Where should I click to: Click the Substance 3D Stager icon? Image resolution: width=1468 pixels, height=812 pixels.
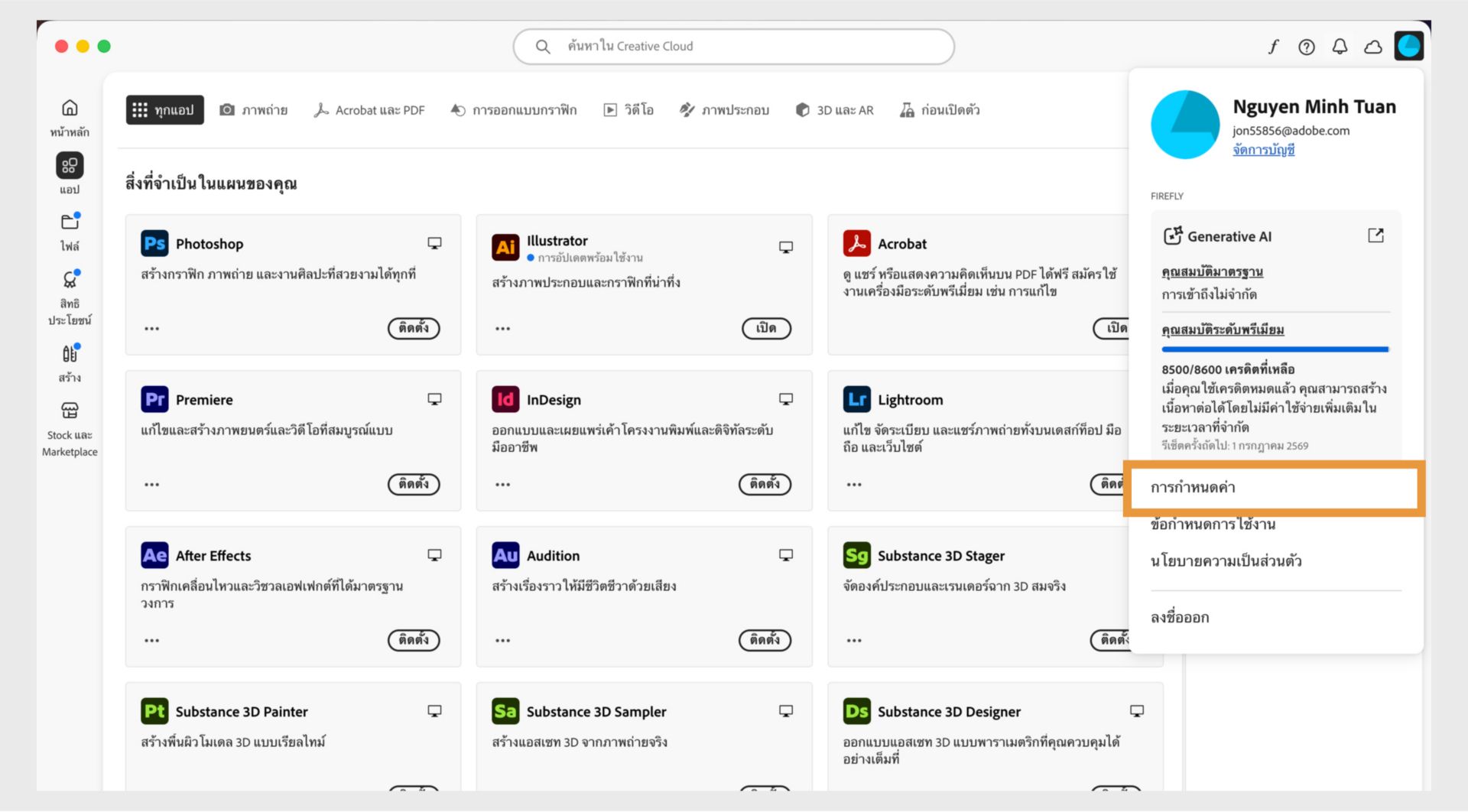[856, 555]
